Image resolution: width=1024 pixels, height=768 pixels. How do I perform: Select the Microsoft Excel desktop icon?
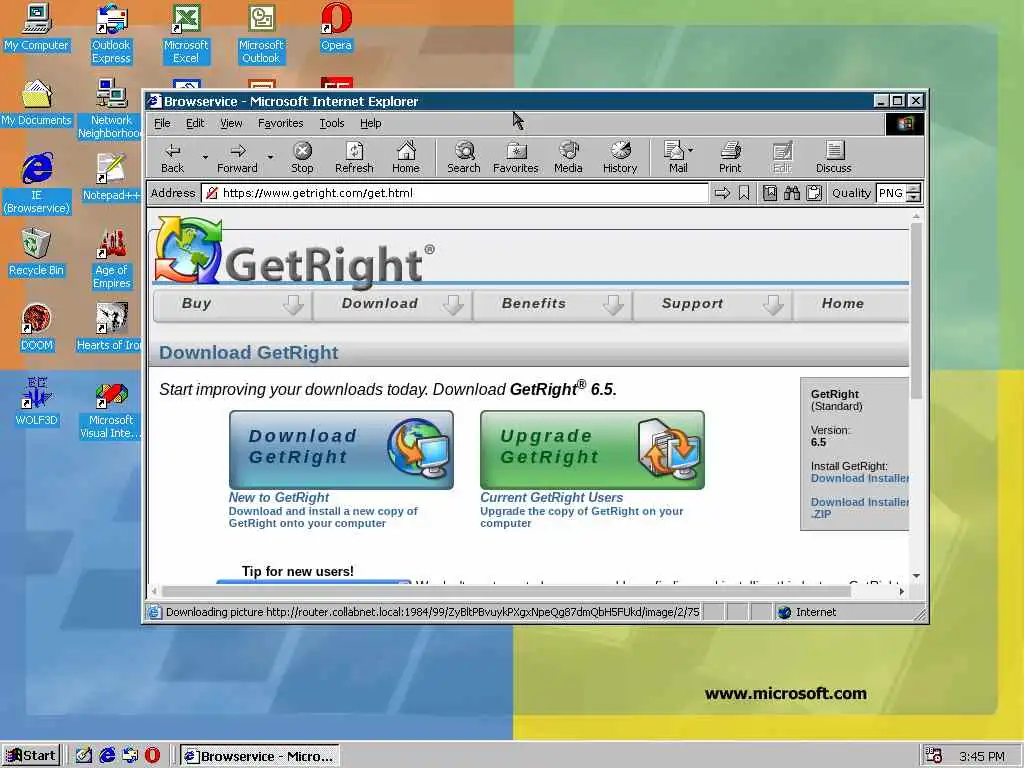(x=186, y=34)
